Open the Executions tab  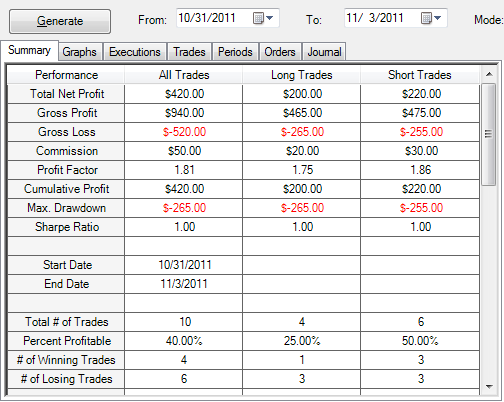coord(135,52)
